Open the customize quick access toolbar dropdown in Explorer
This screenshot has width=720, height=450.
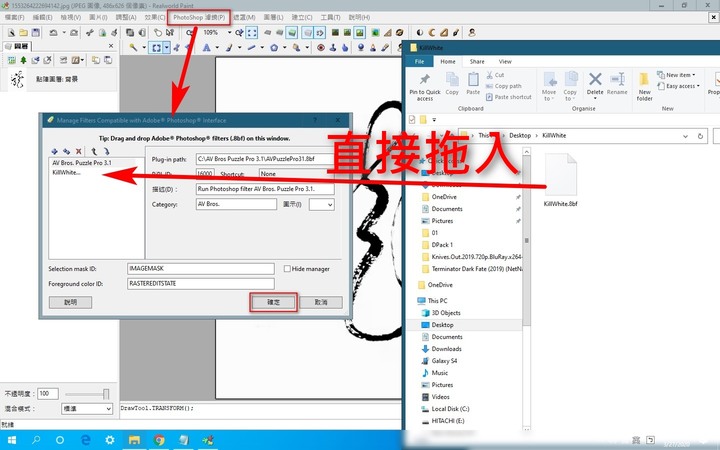point(434,120)
